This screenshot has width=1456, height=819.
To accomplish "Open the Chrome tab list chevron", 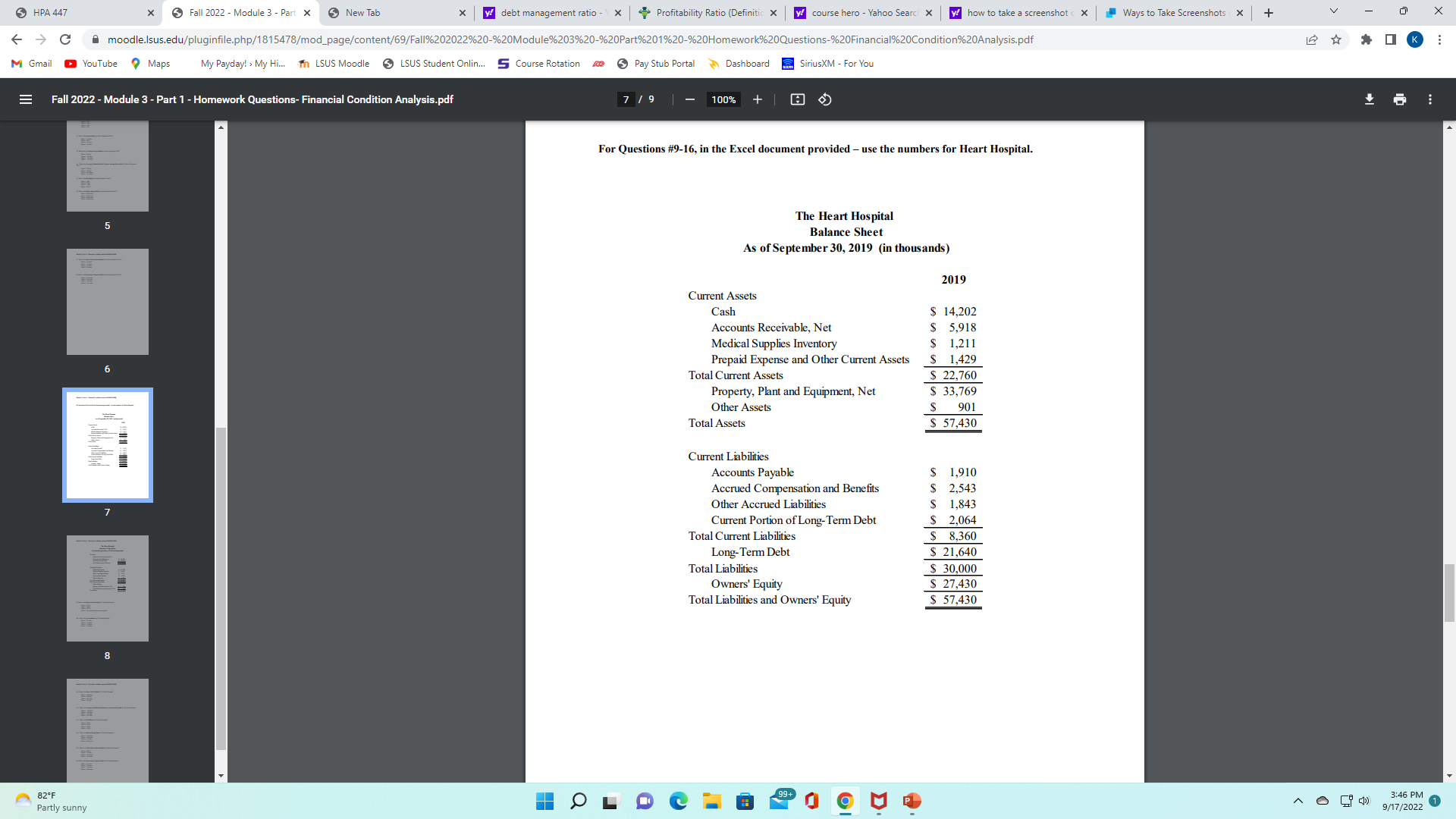I will 1332,11.
